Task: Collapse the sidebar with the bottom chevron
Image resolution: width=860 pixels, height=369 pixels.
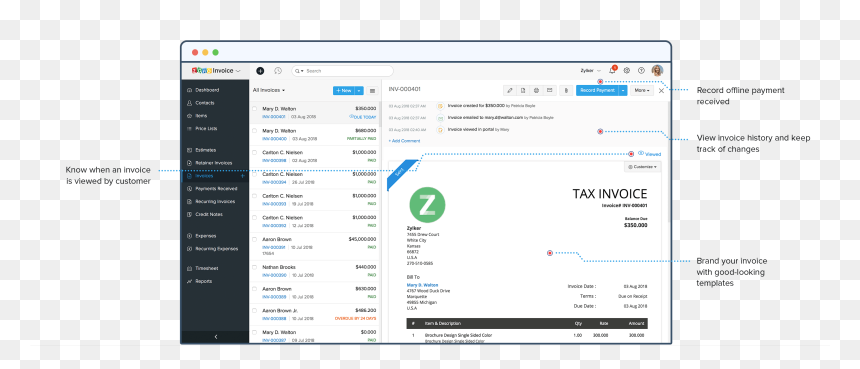Action: [x=216, y=337]
